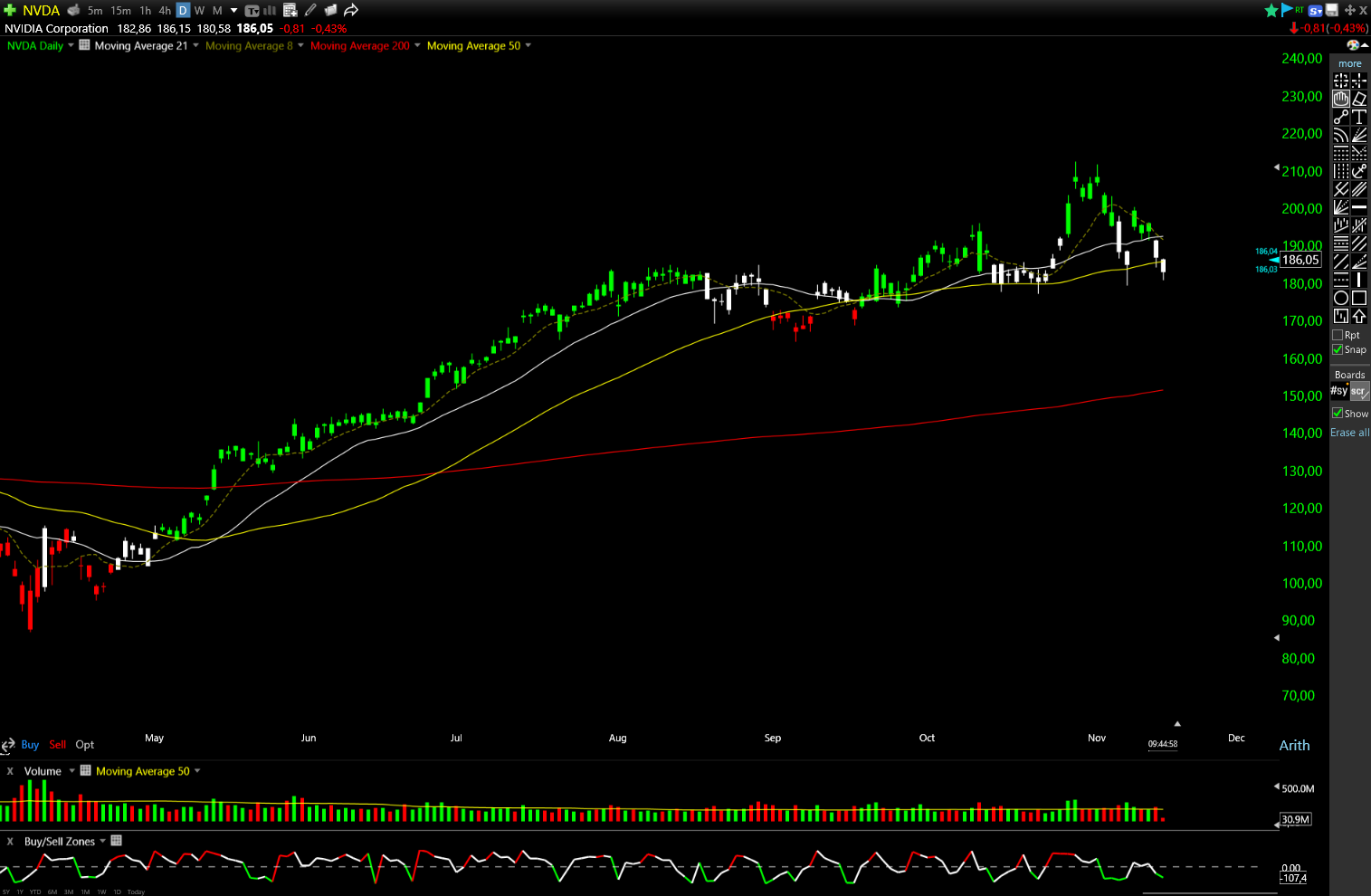This screenshot has width=1371, height=896.
Task: Open the color palette icon
Action: click(x=1352, y=44)
